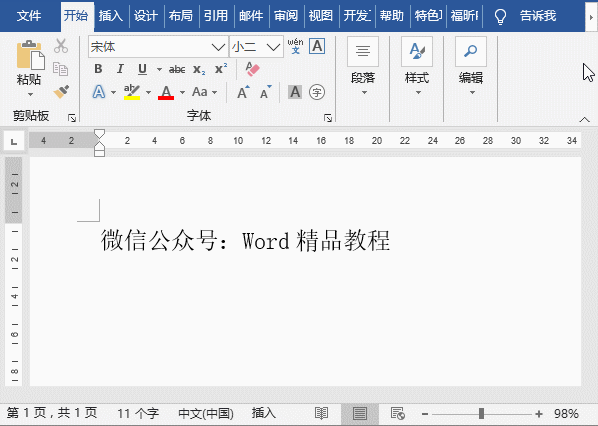The height and width of the screenshot is (426, 598).
Task: Click the Copy icon
Action: [61, 69]
